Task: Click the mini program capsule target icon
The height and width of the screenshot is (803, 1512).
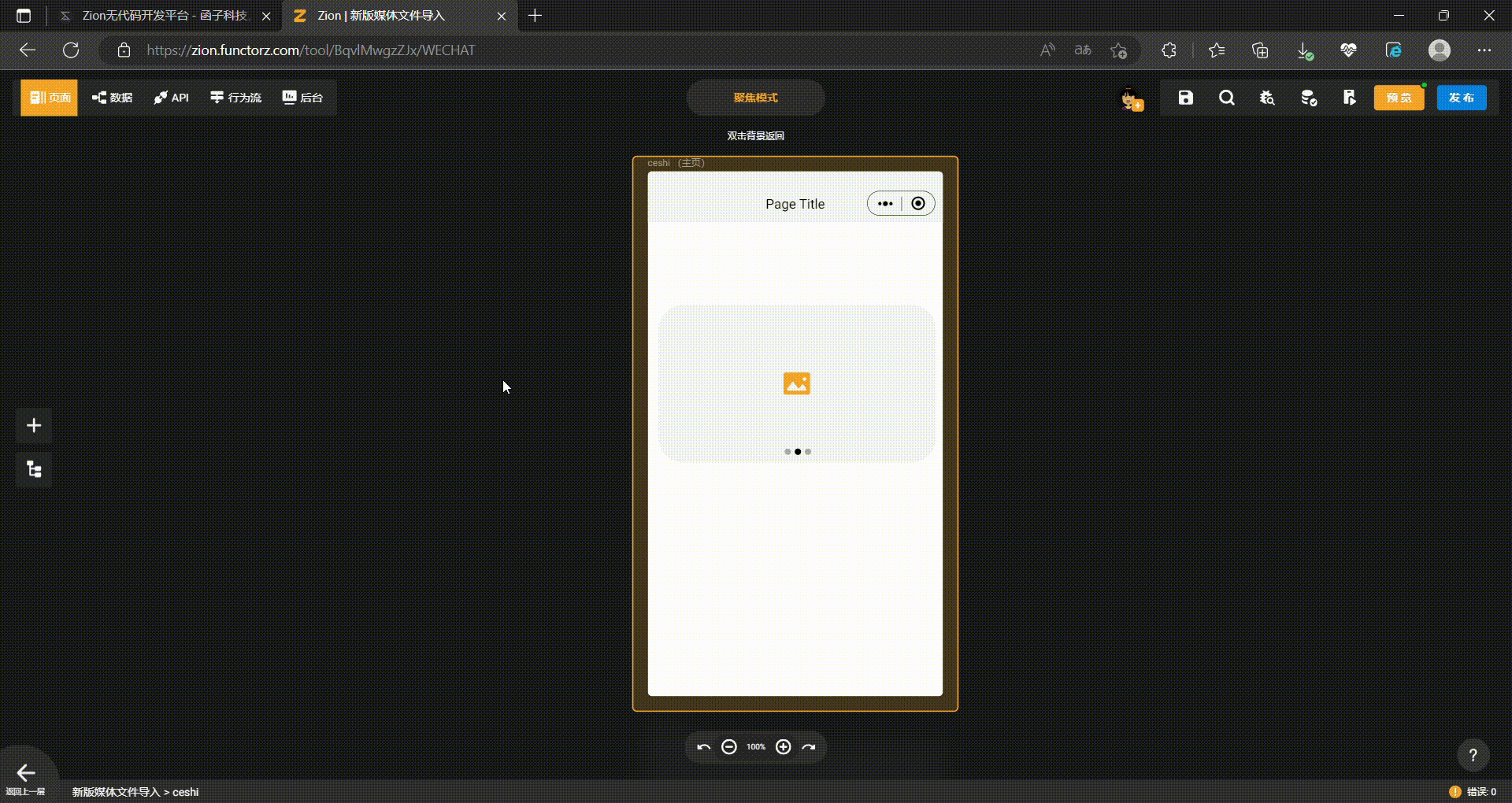Action: (918, 204)
